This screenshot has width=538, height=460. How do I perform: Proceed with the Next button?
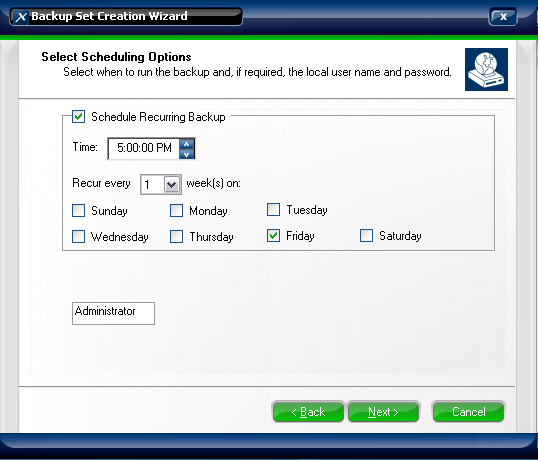point(383,411)
